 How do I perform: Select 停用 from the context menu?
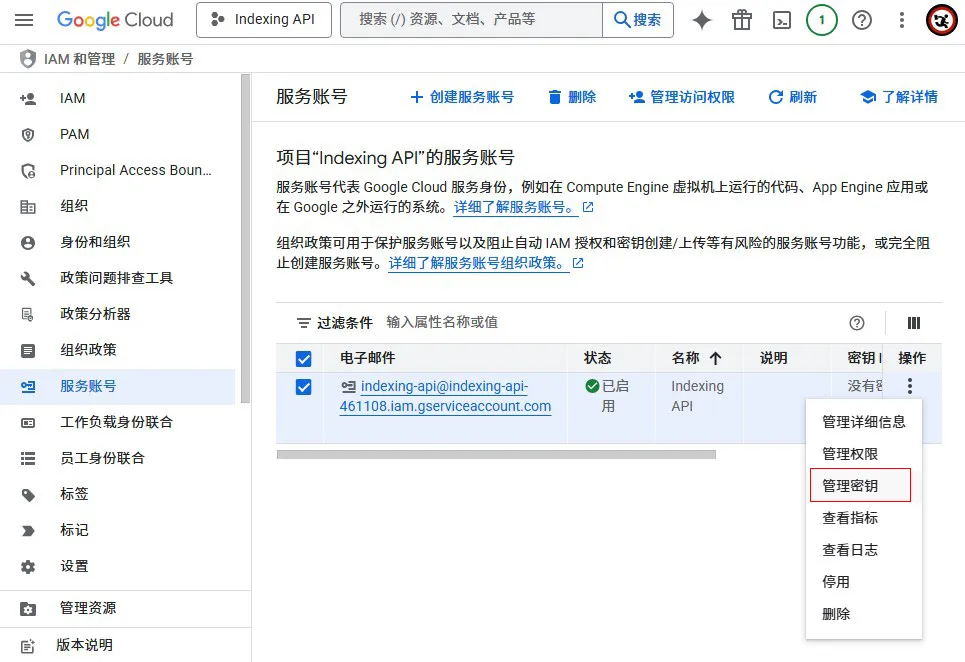tap(863, 582)
